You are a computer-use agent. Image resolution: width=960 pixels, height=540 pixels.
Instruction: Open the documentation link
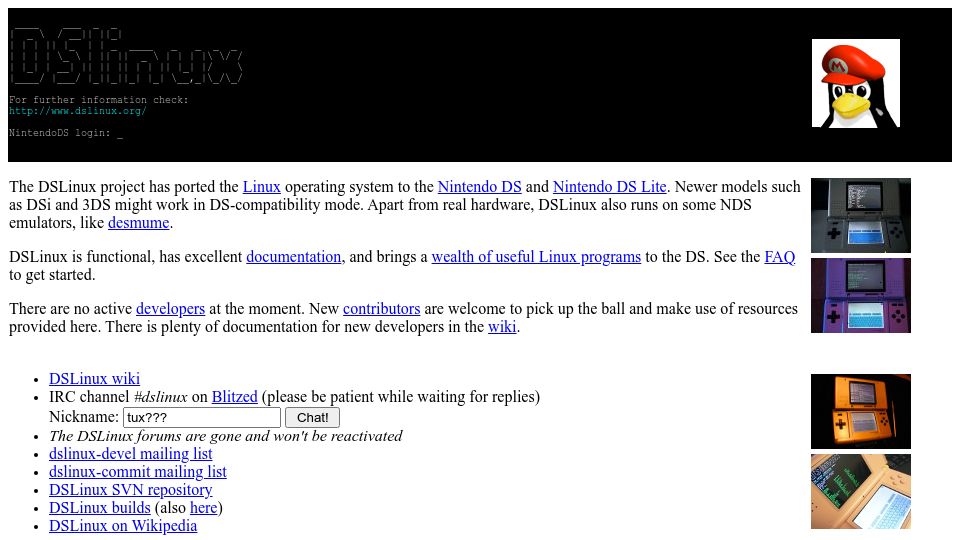pyautogui.click(x=294, y=257)
